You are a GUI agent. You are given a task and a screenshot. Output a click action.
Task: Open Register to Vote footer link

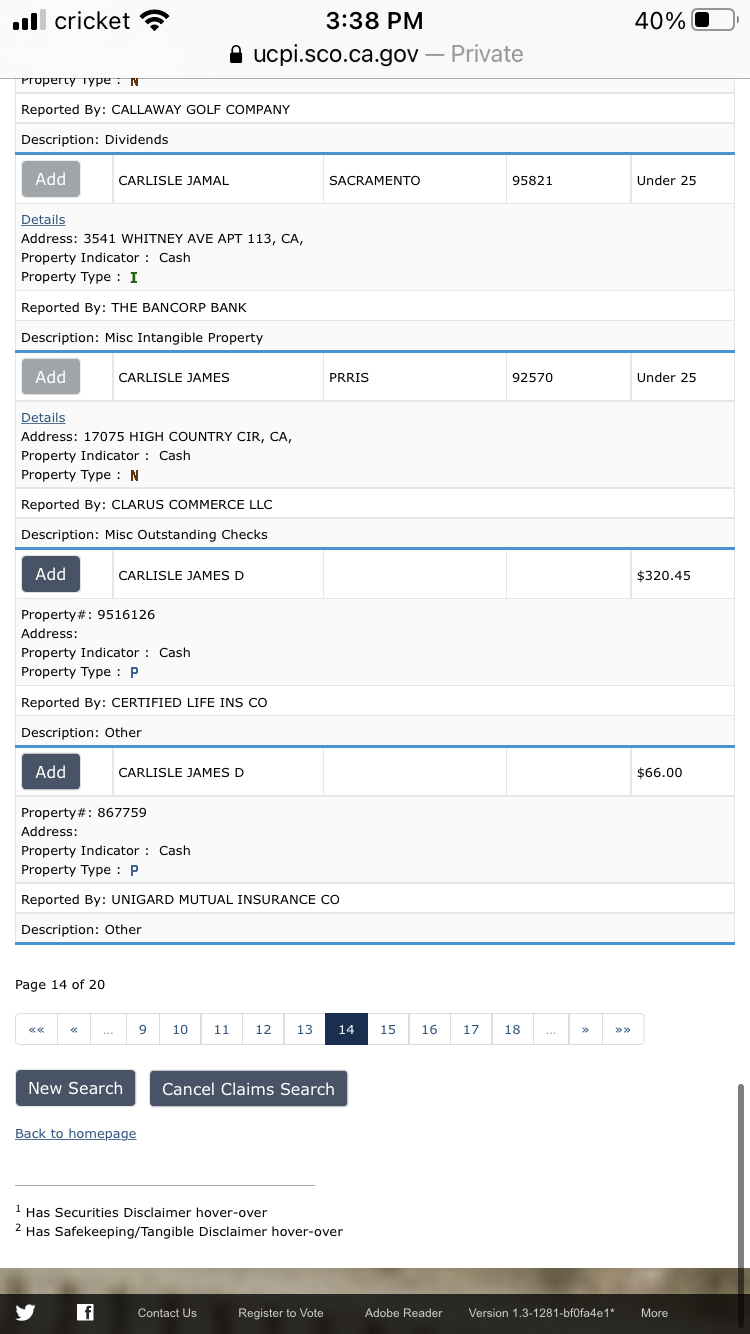click(281, 1313)
